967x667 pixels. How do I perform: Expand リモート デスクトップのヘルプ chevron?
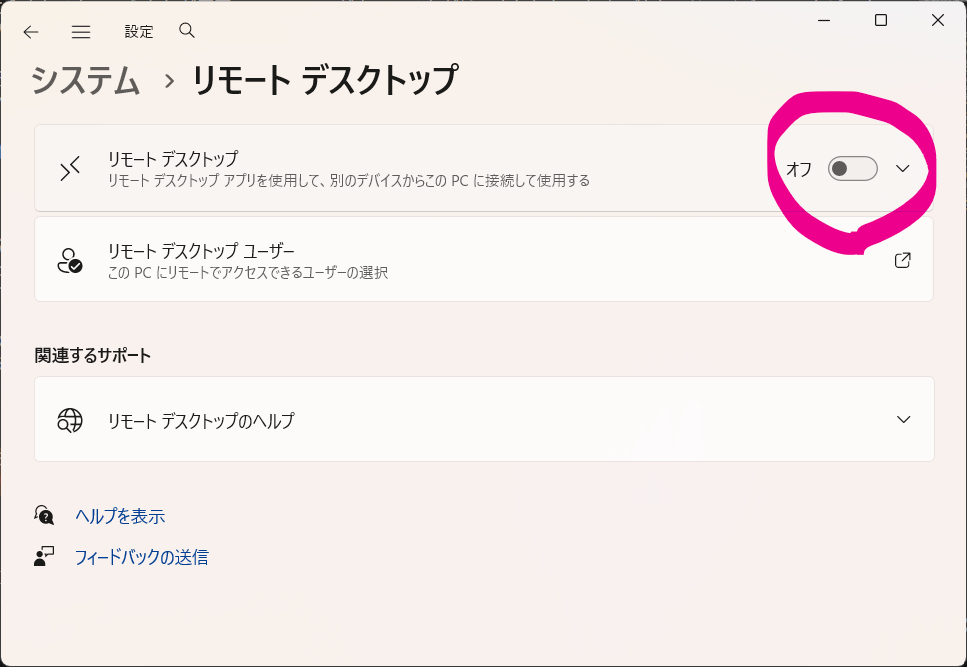(x=903, y=420)
